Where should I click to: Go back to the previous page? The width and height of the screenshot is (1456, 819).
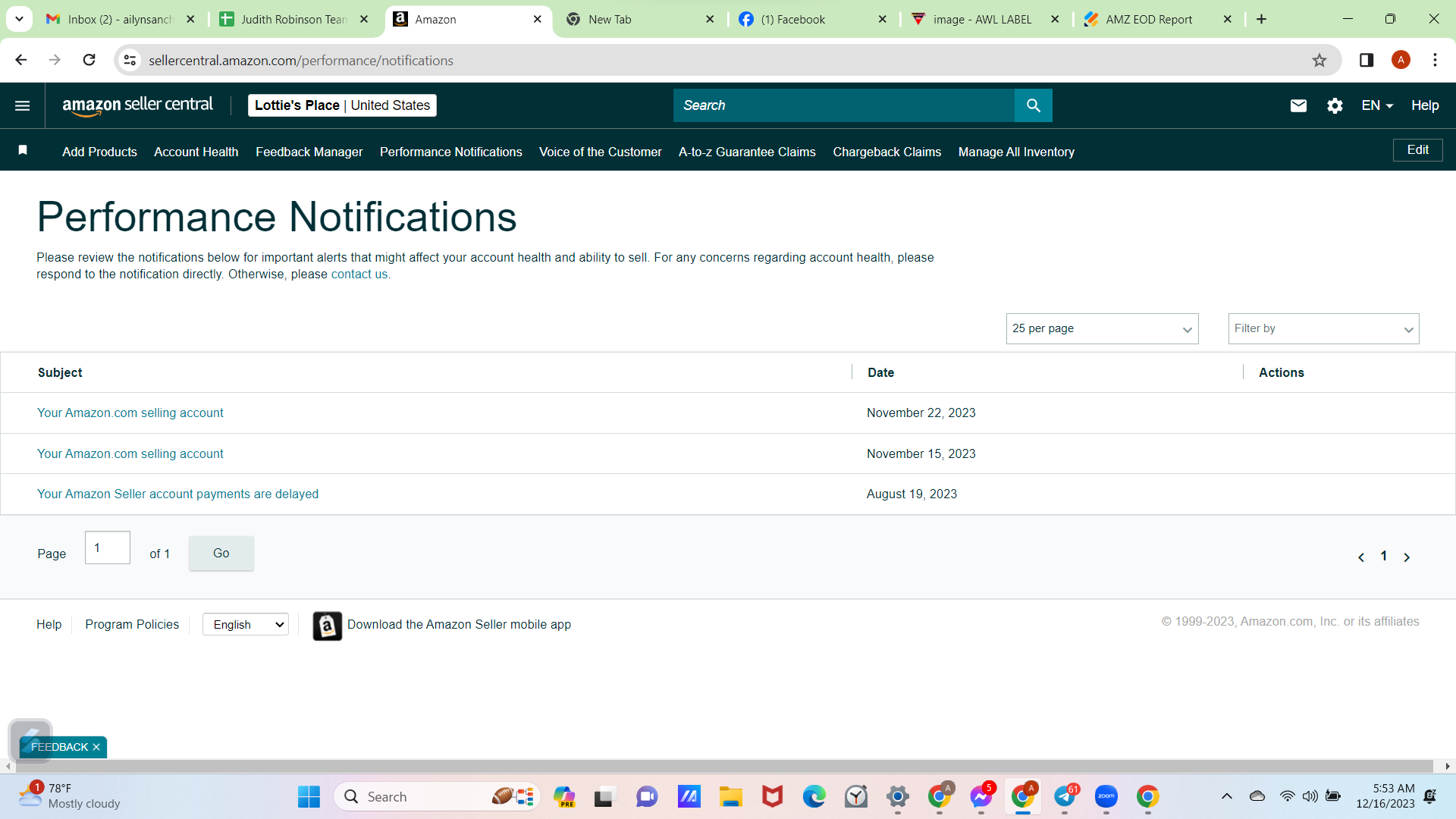[x=21, y=60]
